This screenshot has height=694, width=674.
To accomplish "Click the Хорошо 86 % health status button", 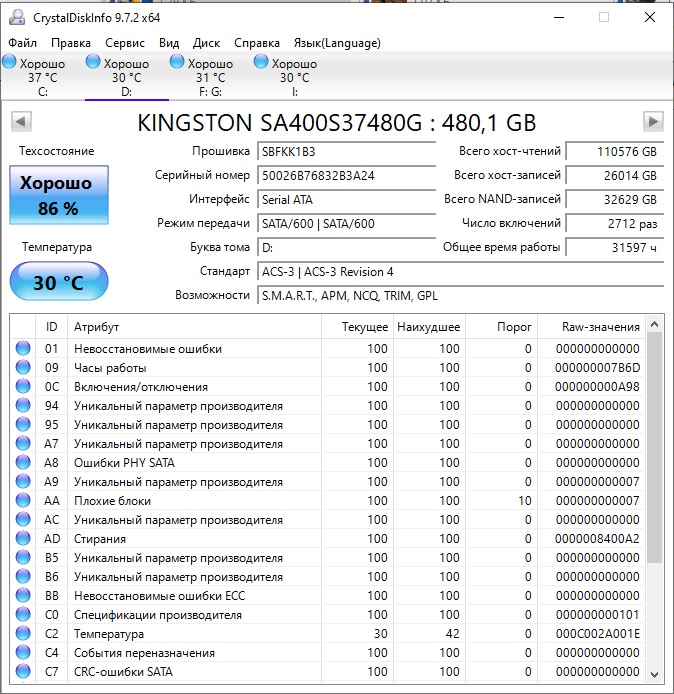I will click(x=59, y=195).
